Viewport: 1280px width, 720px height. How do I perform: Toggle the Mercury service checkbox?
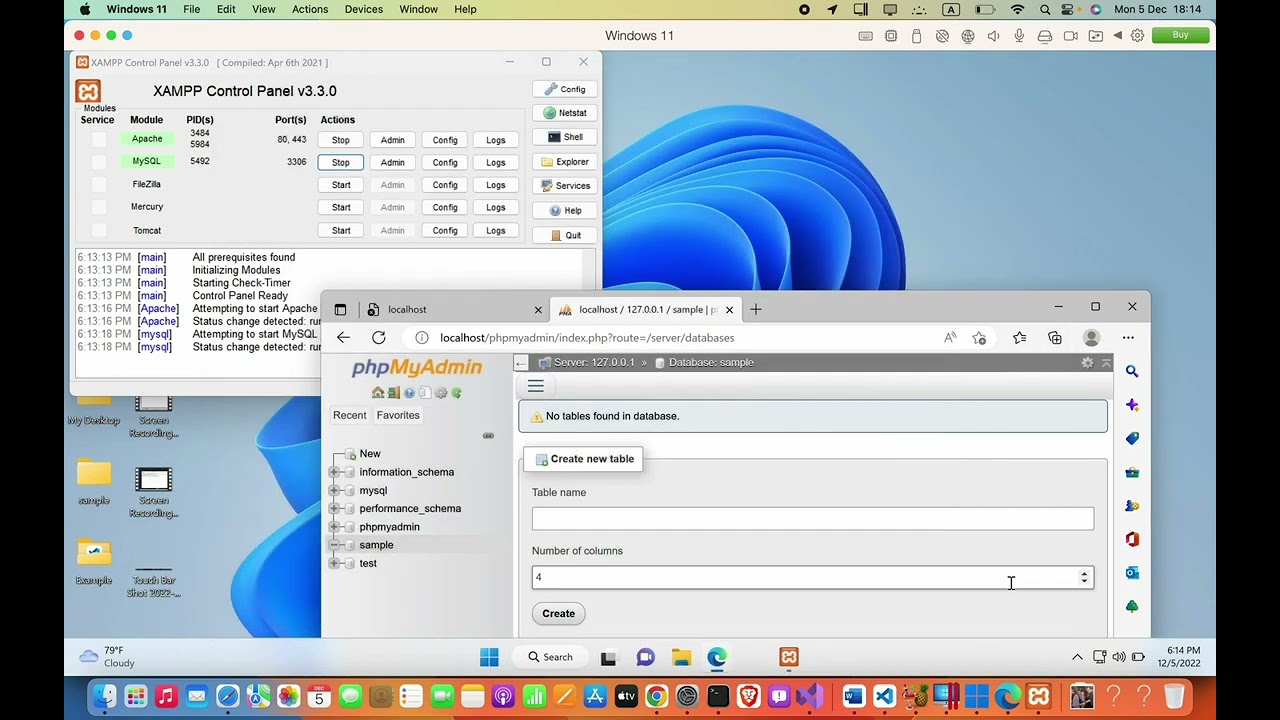[x=98, y=207]
